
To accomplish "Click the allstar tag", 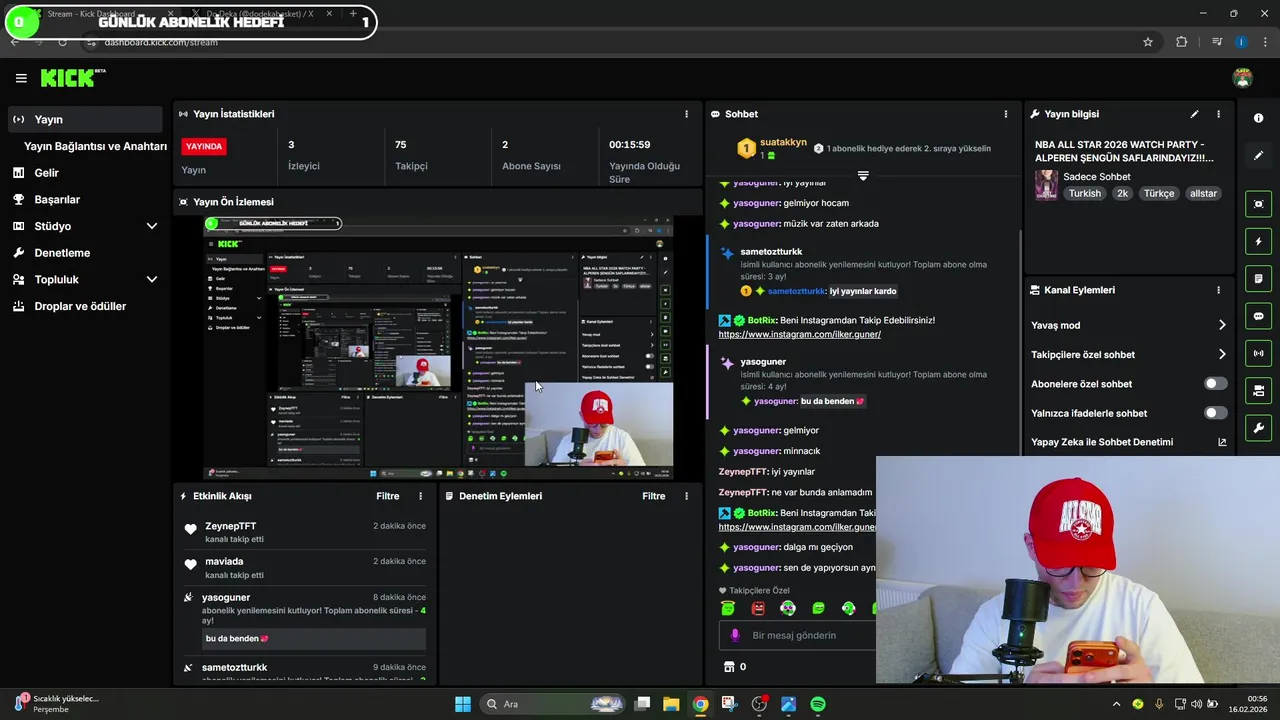I will click(1203, 193).
